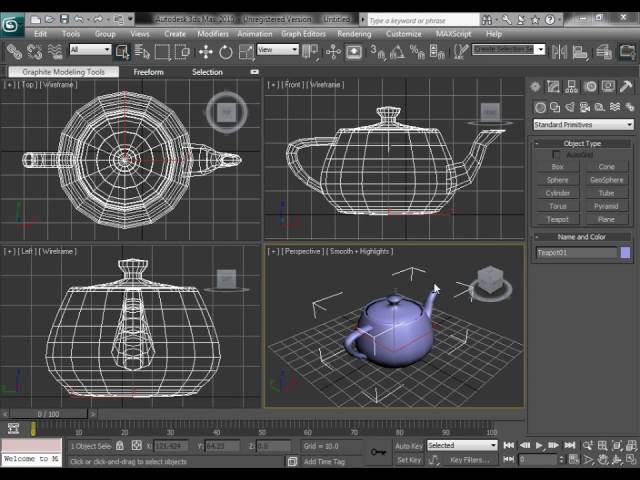Activate the Select Object tool
Viewport: 640px width, 480px height.
[x=122, y=52]
